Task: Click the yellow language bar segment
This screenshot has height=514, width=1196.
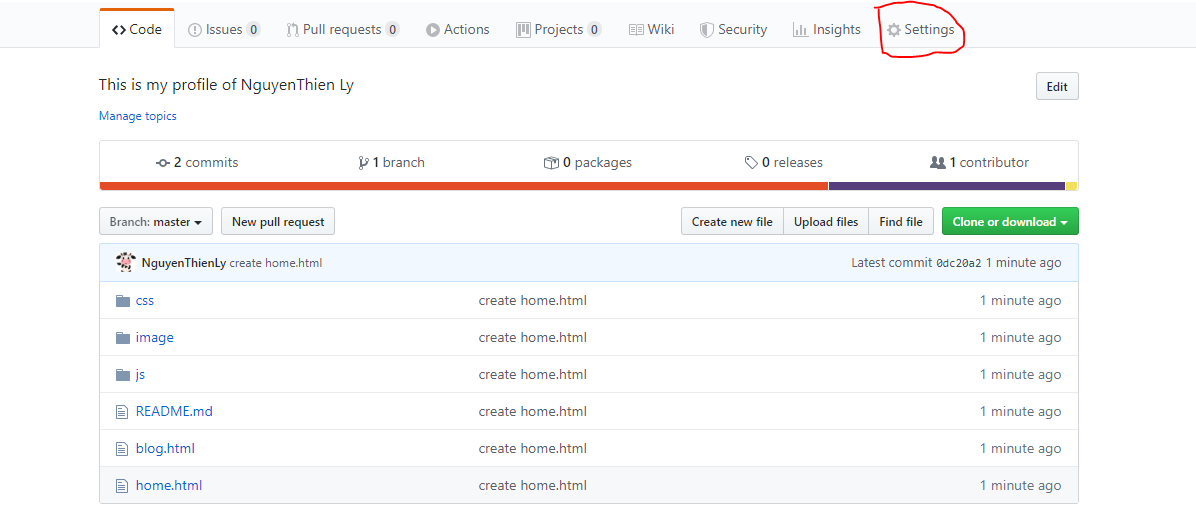Action: (x=1072, y=186)
